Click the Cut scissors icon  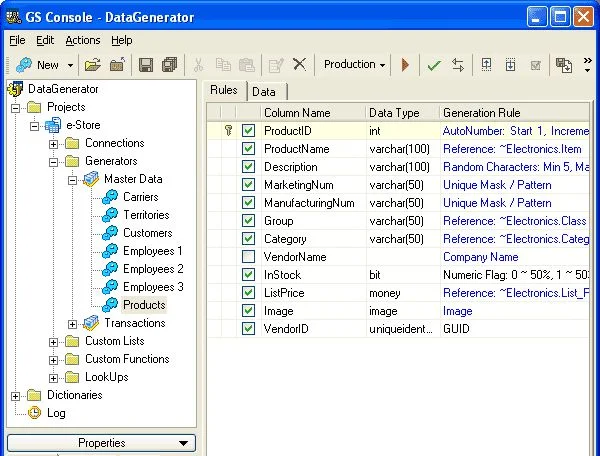click(198, 65)
